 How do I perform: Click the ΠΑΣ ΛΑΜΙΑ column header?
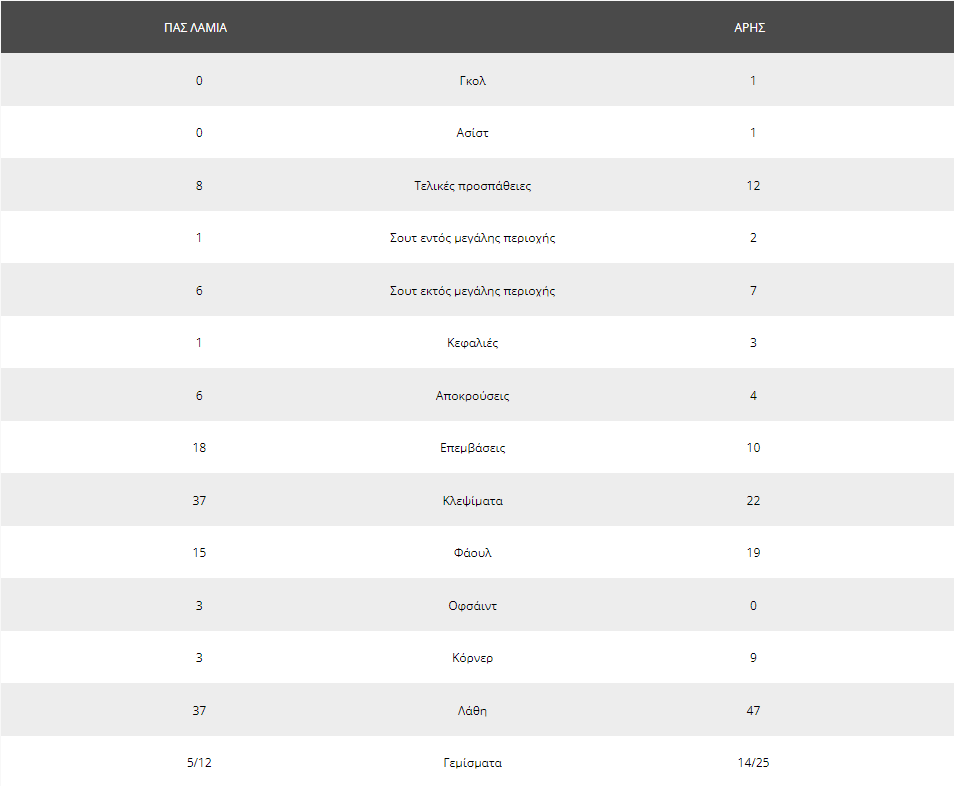195,28
